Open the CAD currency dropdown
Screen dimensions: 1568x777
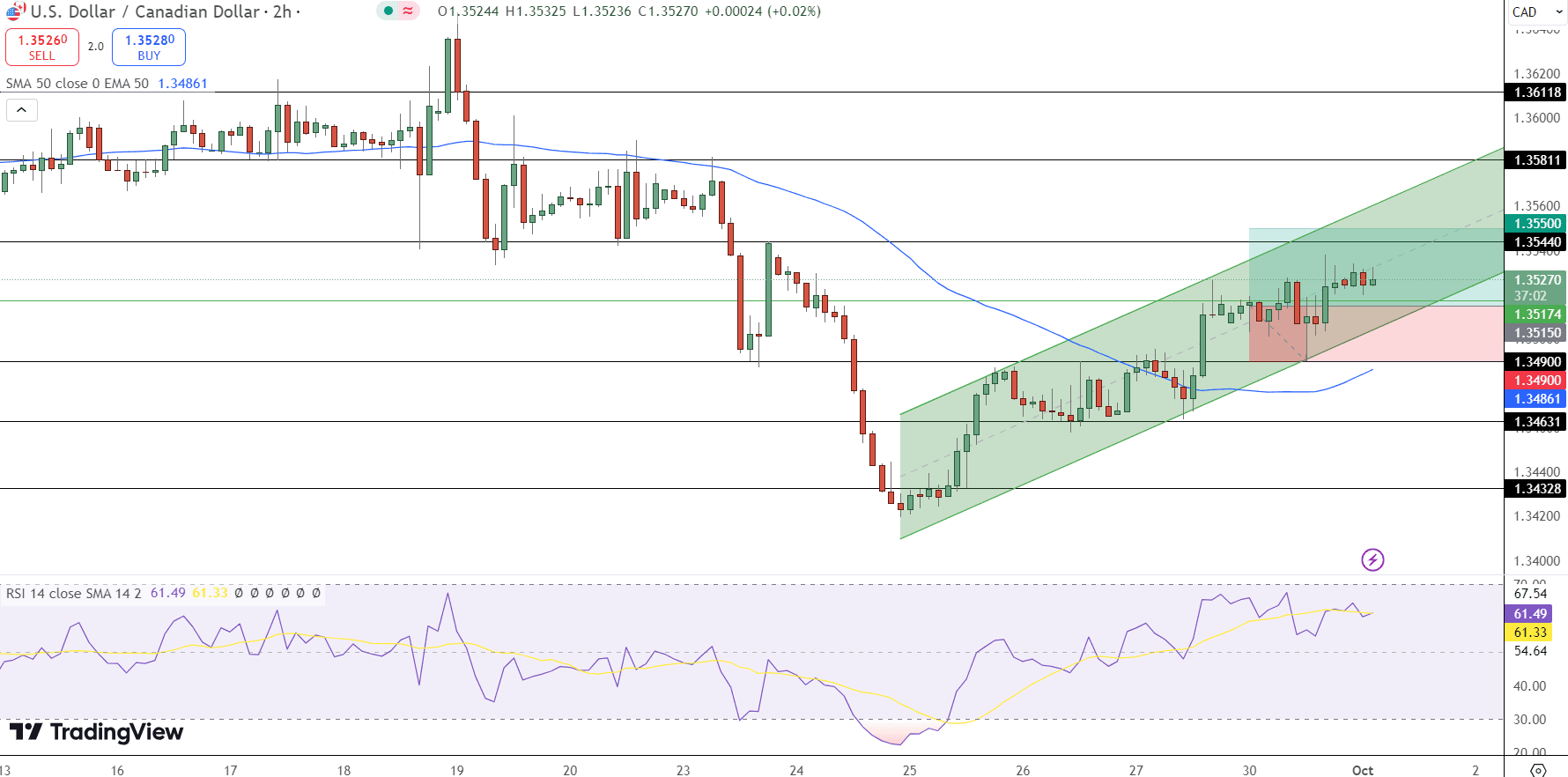coord(1535,11)
